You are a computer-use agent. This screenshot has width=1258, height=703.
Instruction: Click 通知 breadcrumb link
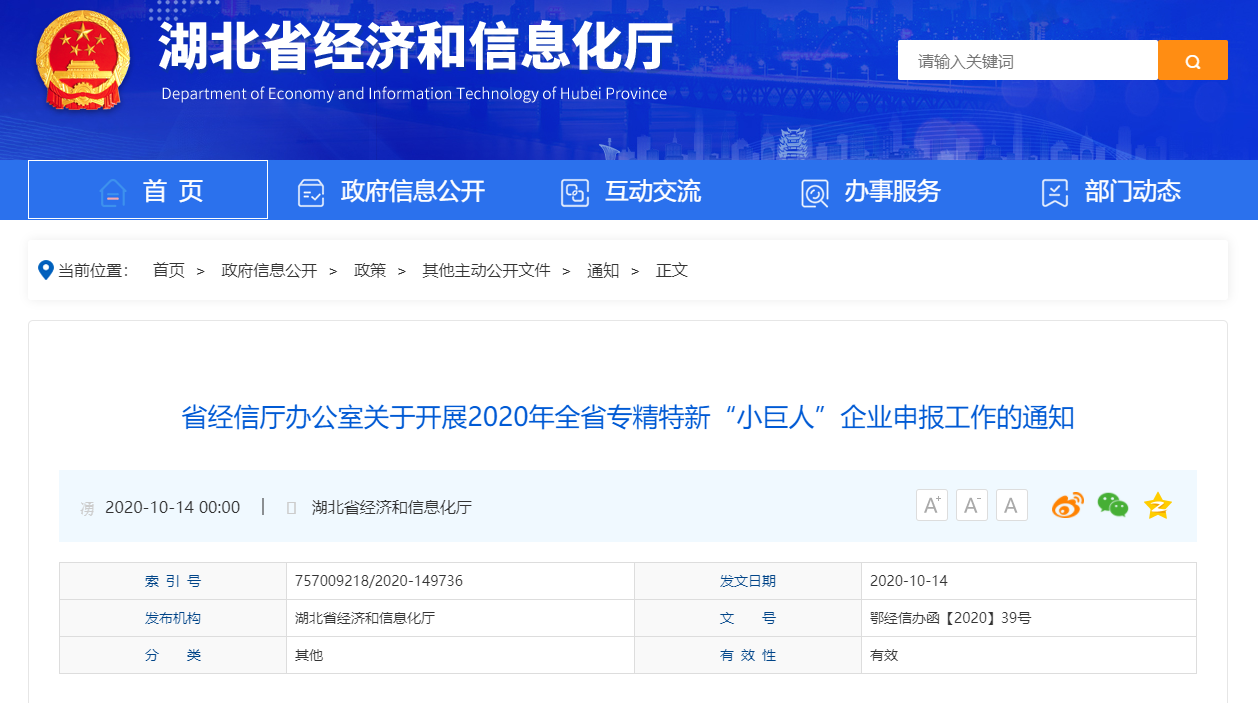coord(603,270)
